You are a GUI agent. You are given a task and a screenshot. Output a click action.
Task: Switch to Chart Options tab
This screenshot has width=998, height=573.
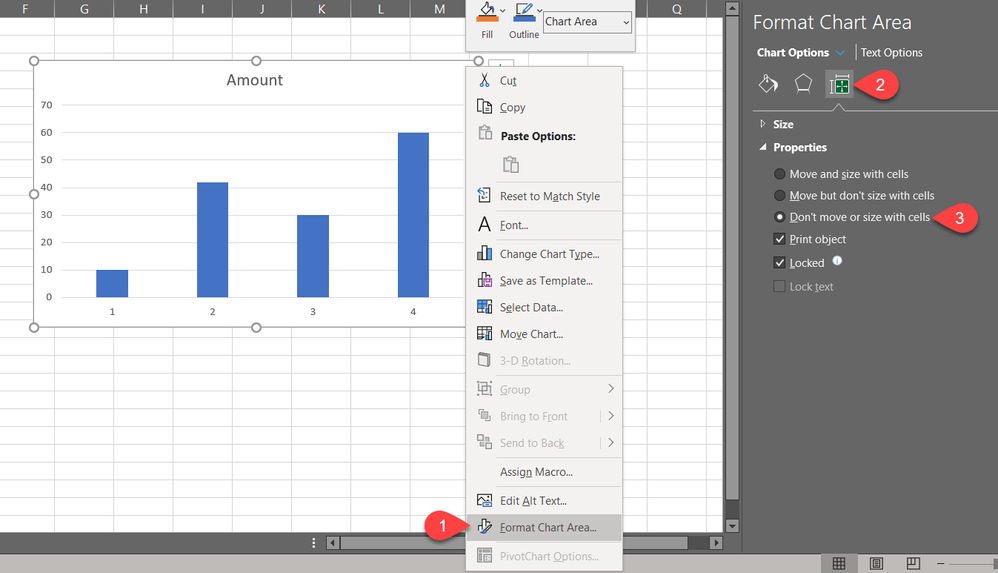tap(792, 53)
